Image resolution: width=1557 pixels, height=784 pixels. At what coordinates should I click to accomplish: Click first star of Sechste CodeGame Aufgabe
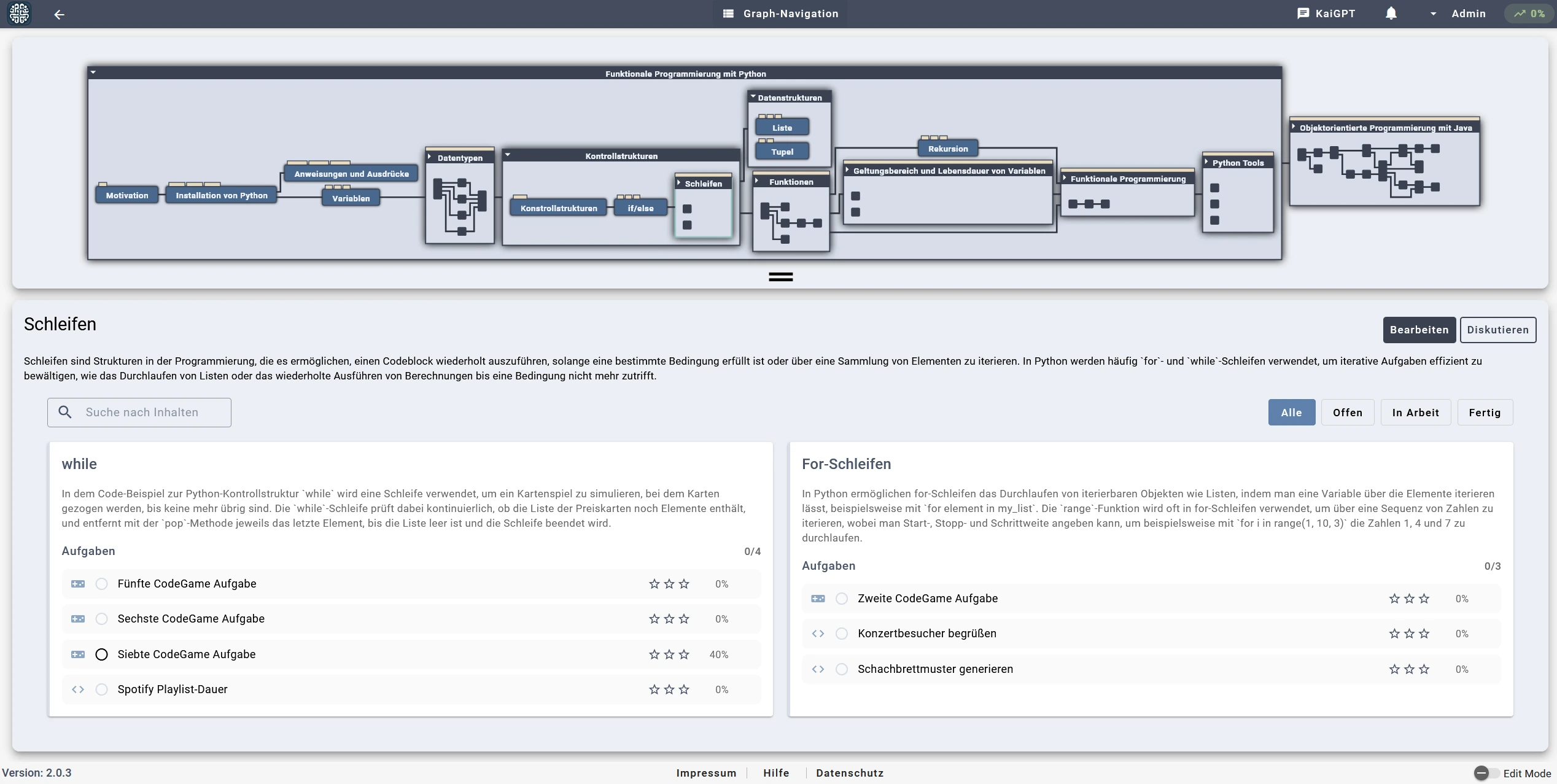tap(654, 619)
